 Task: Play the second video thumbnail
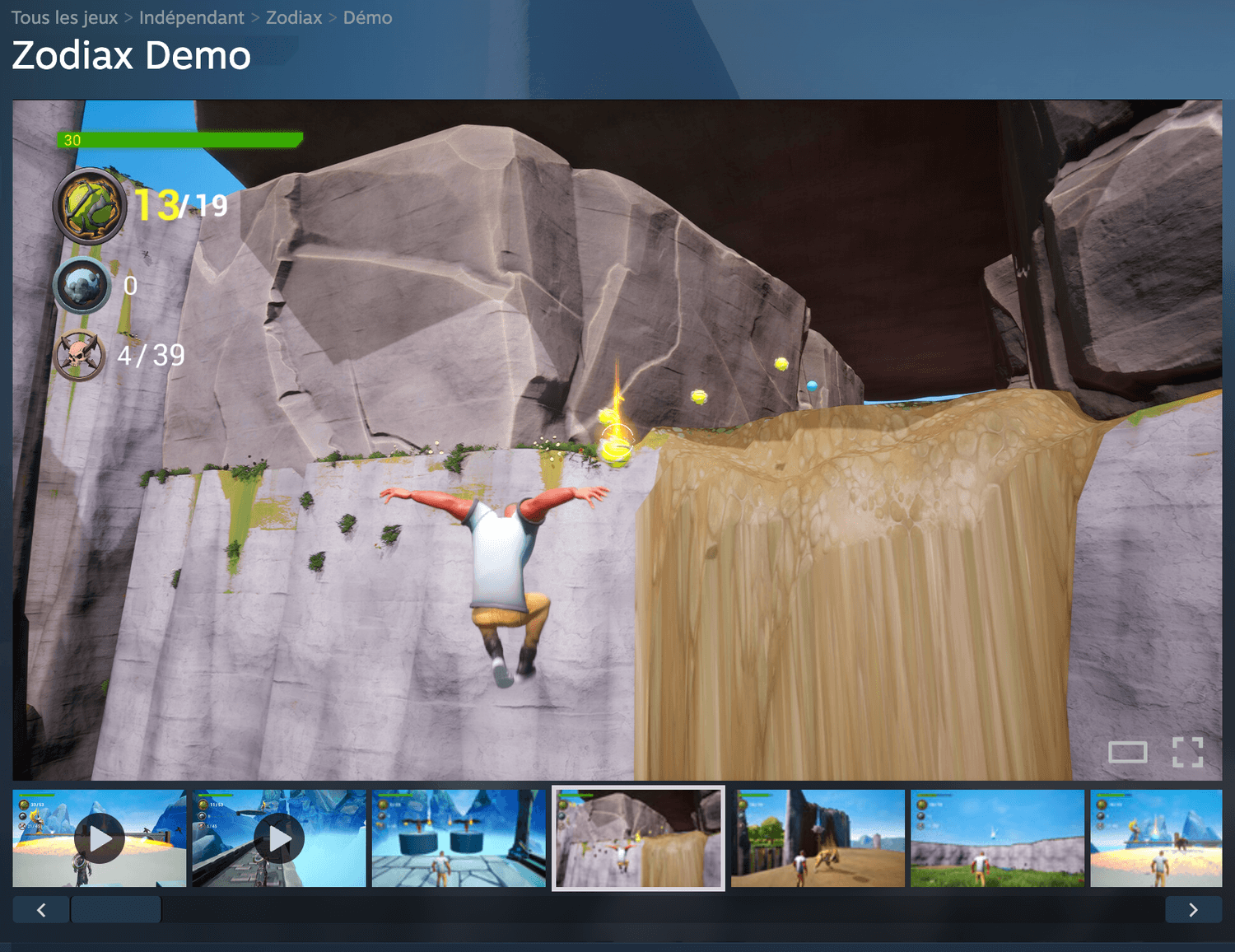[279, 838]
